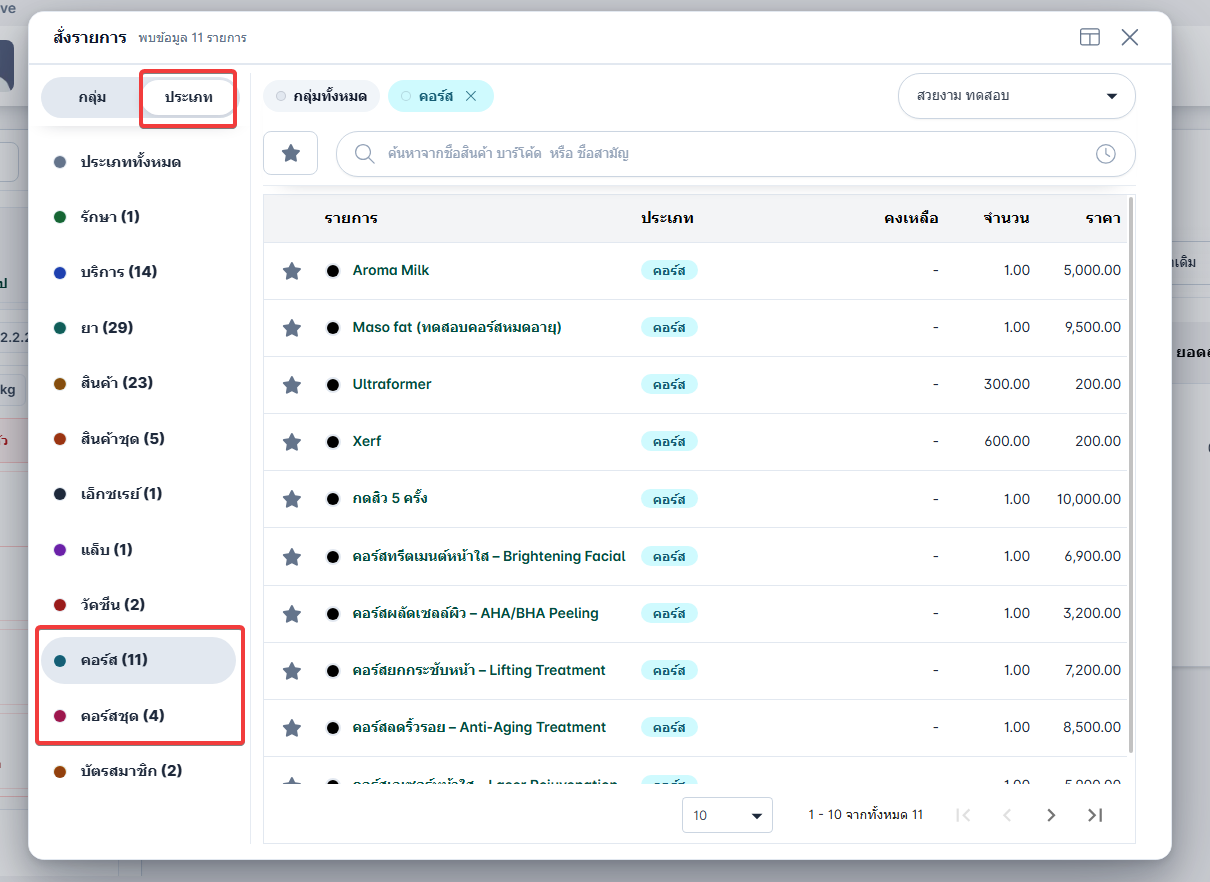Jump to last page arrow
The image size is (1210, 882).
(x=1095, y=815)
